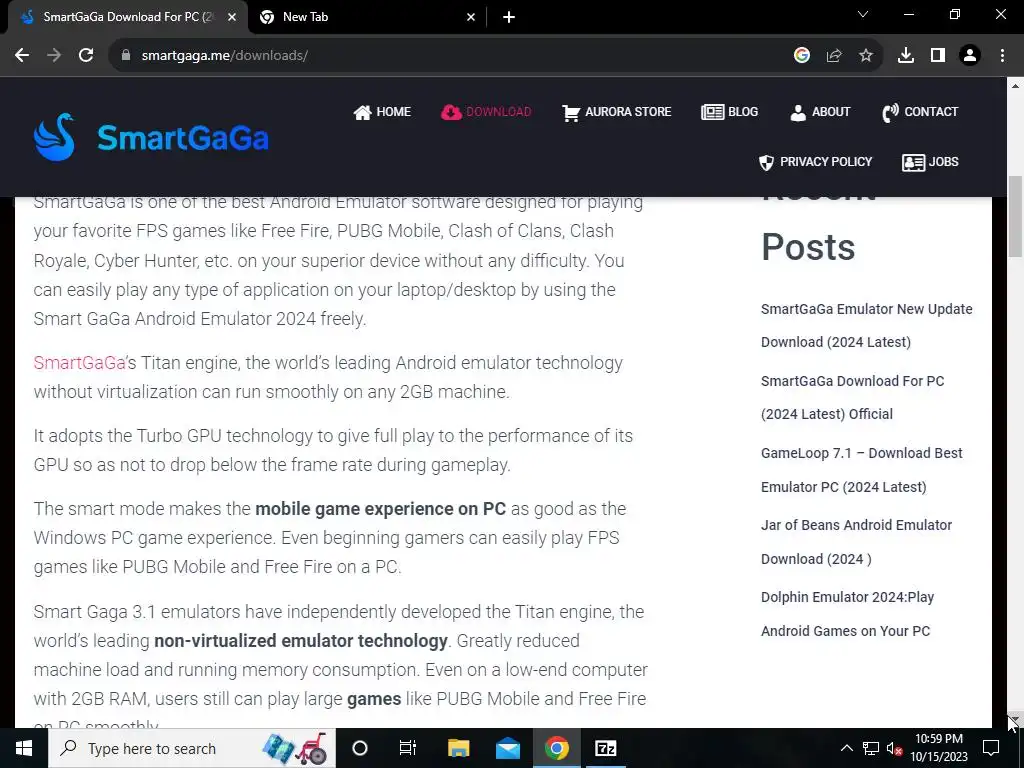Click the padlock site info icon
This screenshot has height=768, width=1024.
tap(126, 56)
